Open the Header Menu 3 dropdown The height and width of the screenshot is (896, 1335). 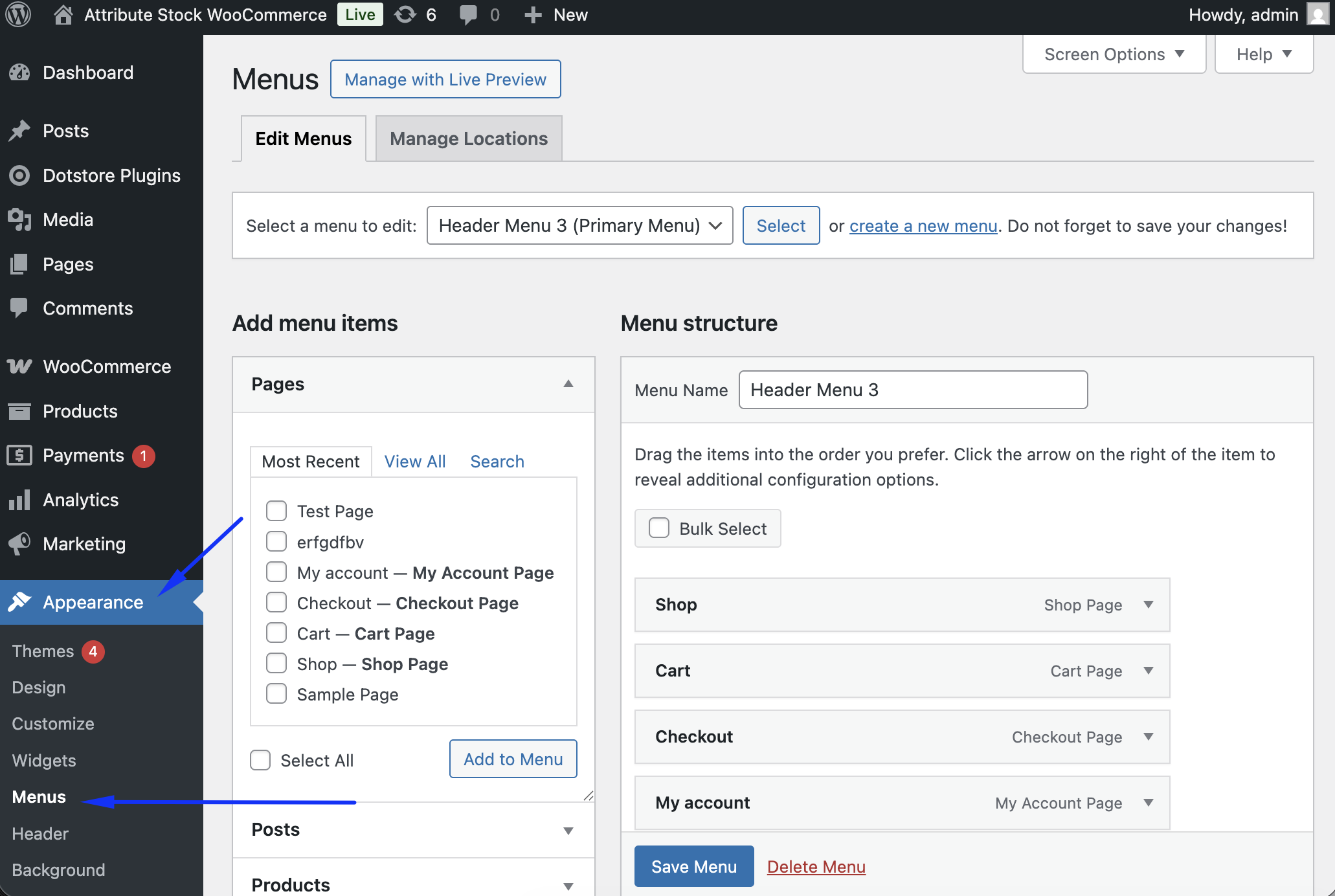tap(579, 225)
